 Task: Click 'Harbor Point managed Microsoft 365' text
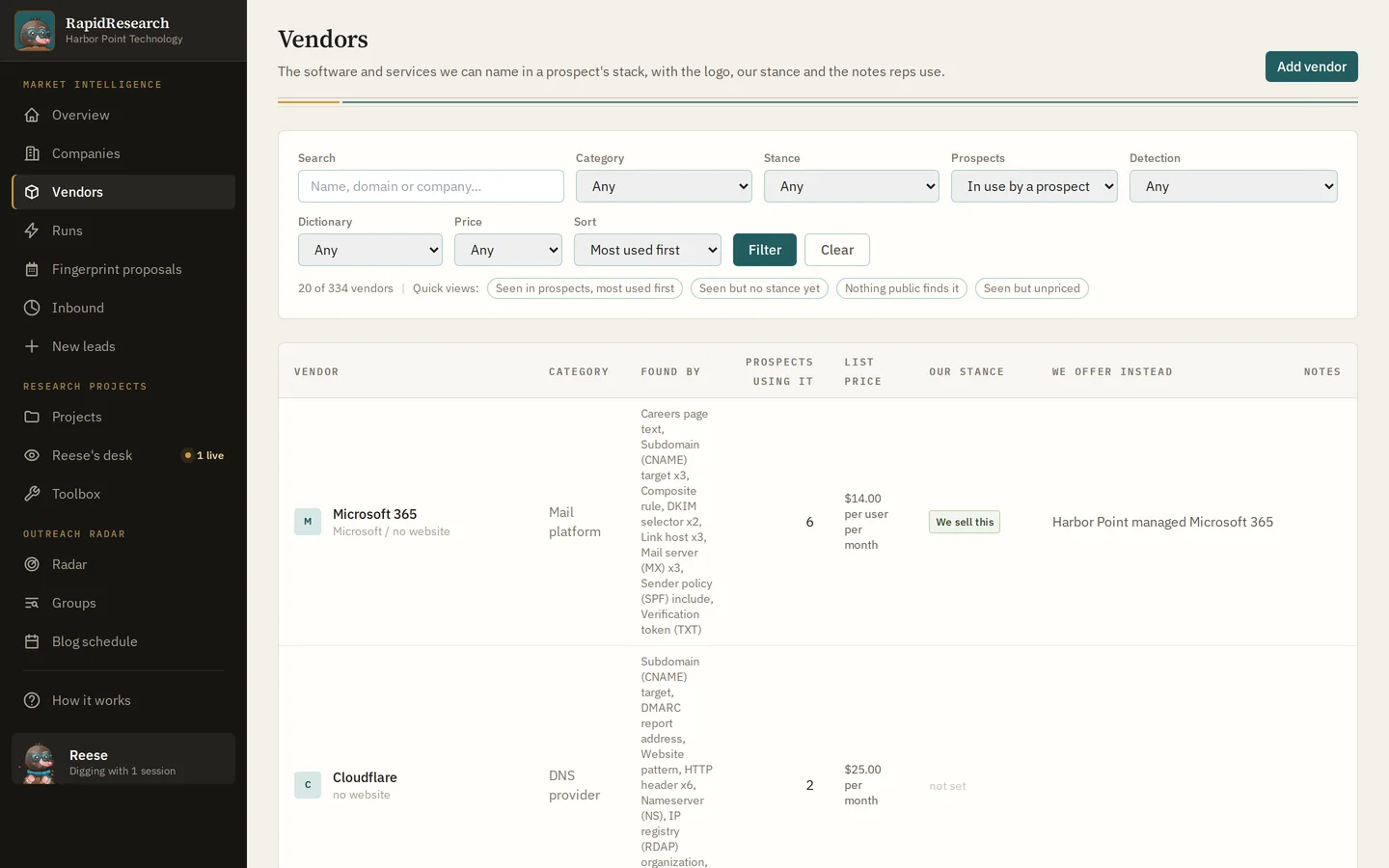pos(1162,522)
